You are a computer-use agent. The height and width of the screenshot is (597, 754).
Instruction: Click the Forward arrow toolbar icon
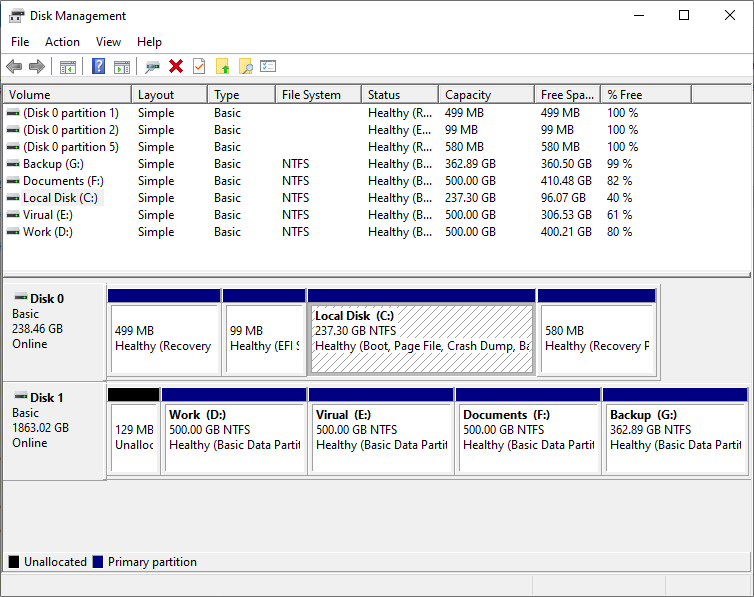coord(37,67)
